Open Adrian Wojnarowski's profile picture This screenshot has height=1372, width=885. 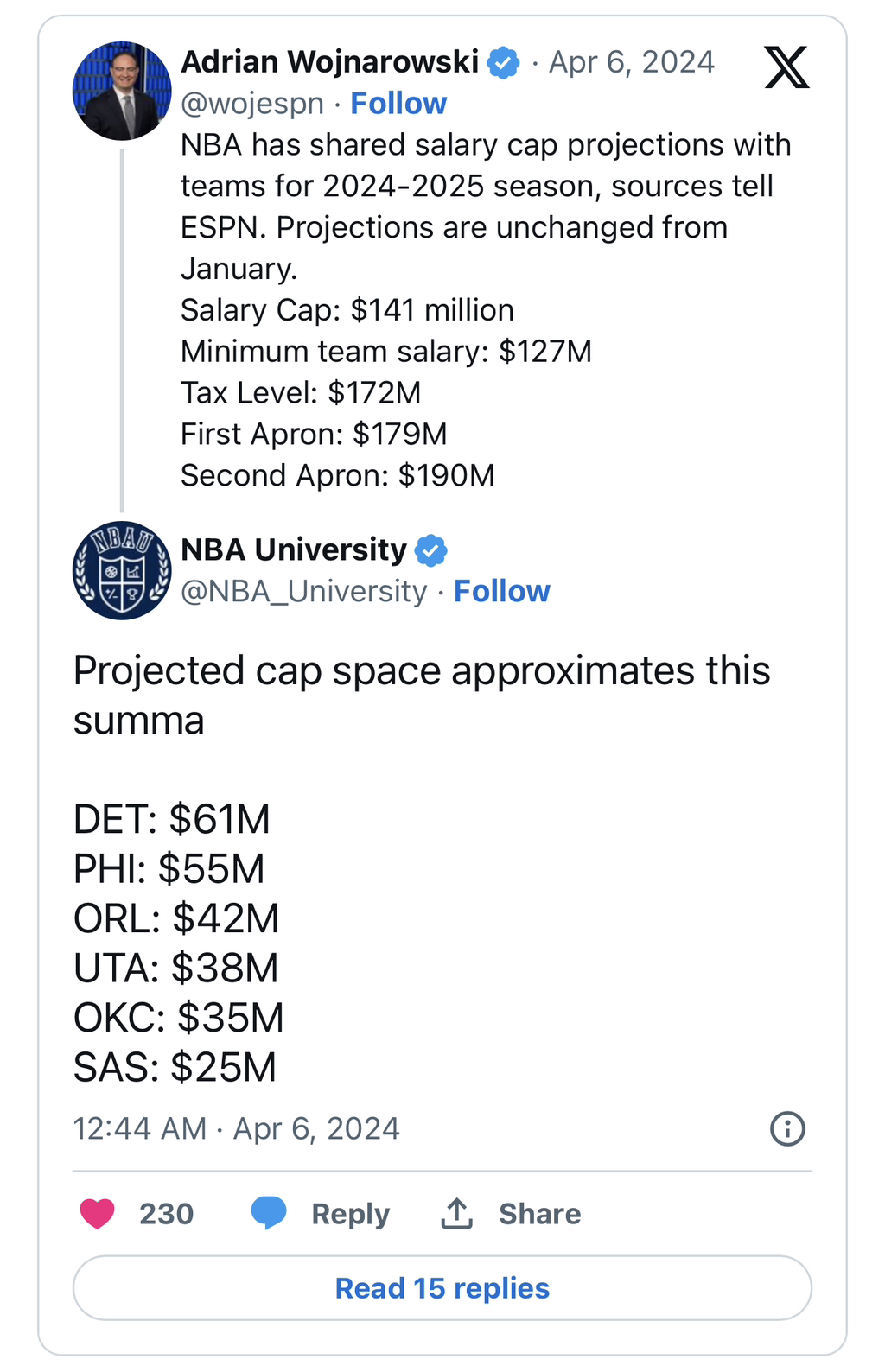[x=122, y=91]
